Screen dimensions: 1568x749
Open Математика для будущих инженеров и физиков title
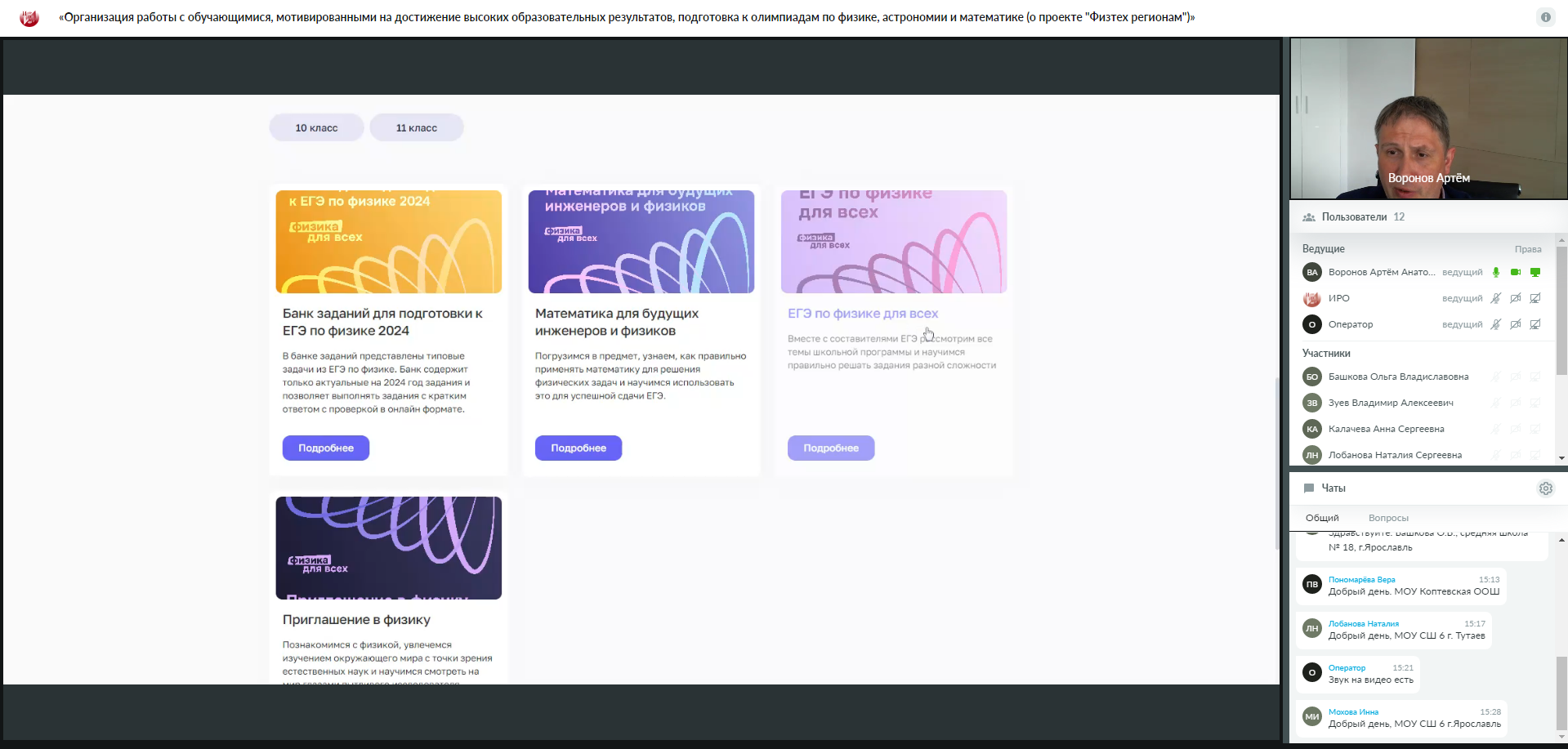click(617, 322)
